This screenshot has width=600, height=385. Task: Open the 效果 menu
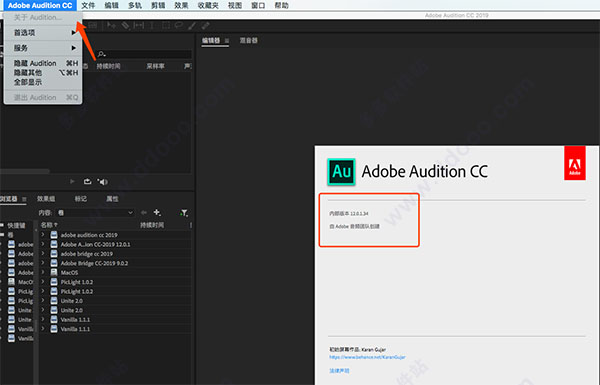click(x=181, y=5)
